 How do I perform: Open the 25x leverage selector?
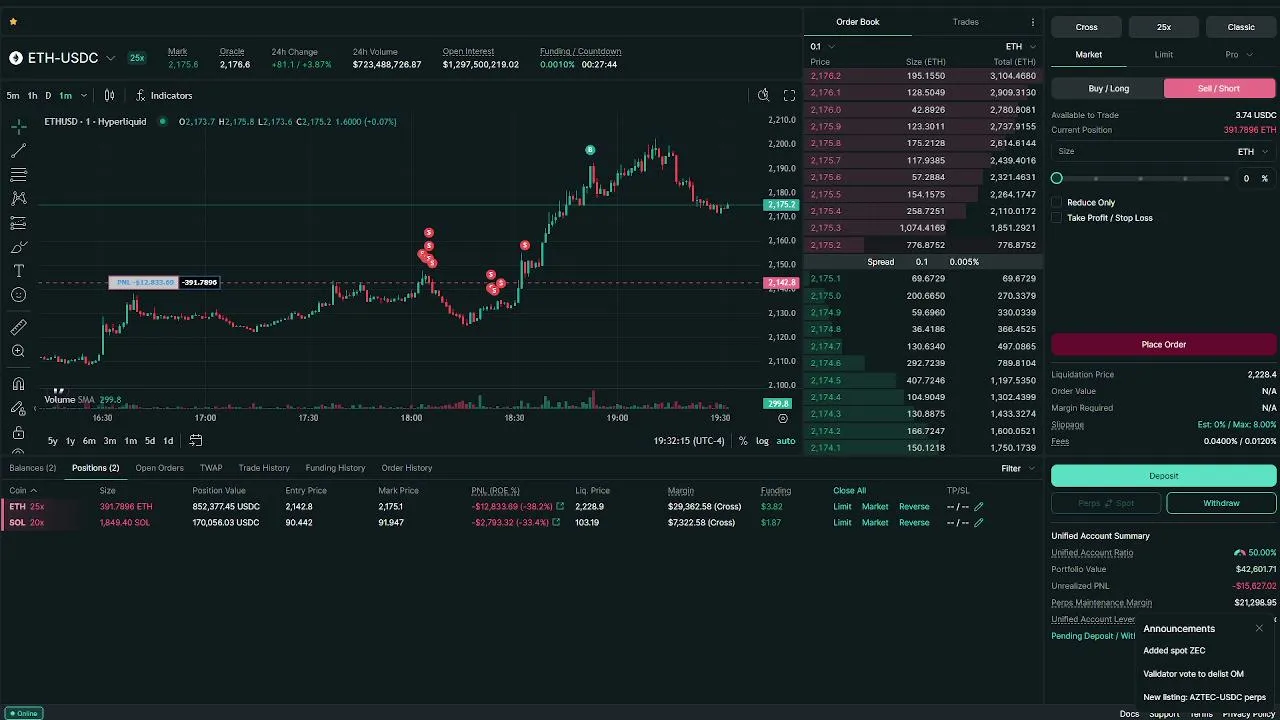[x=1164, y=27]
